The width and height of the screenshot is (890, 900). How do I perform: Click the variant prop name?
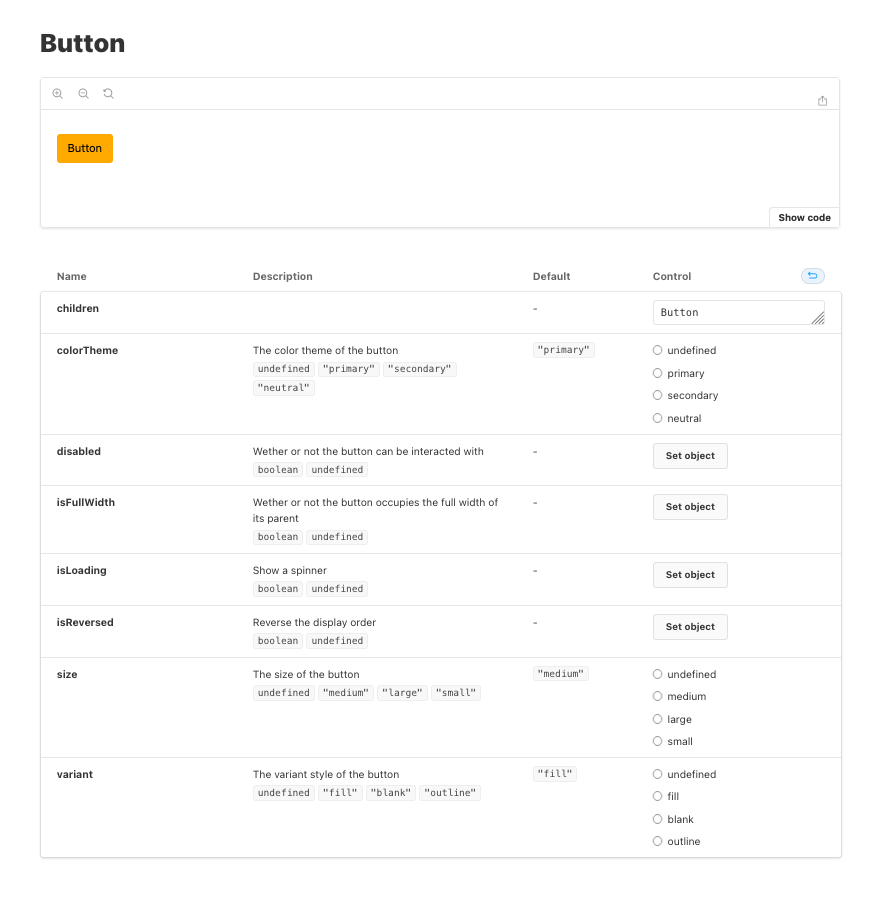click(x=75, y=774)
